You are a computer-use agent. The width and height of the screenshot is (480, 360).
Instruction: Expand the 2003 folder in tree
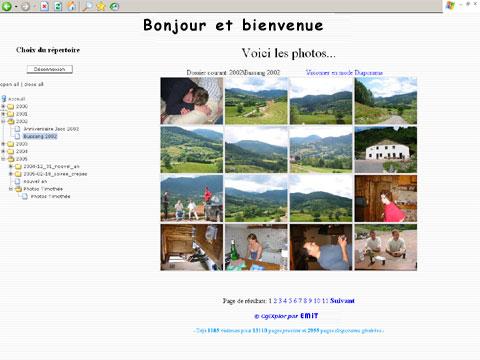[x=3, y=144]
